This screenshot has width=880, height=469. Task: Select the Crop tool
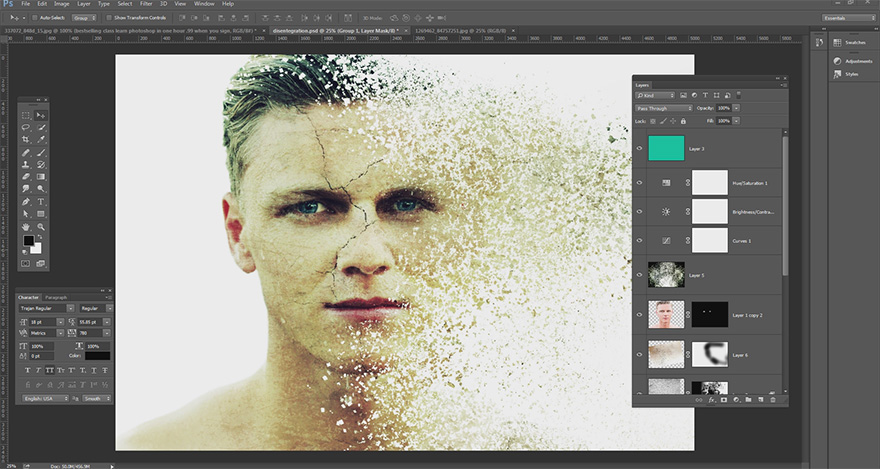click(26, 140)
